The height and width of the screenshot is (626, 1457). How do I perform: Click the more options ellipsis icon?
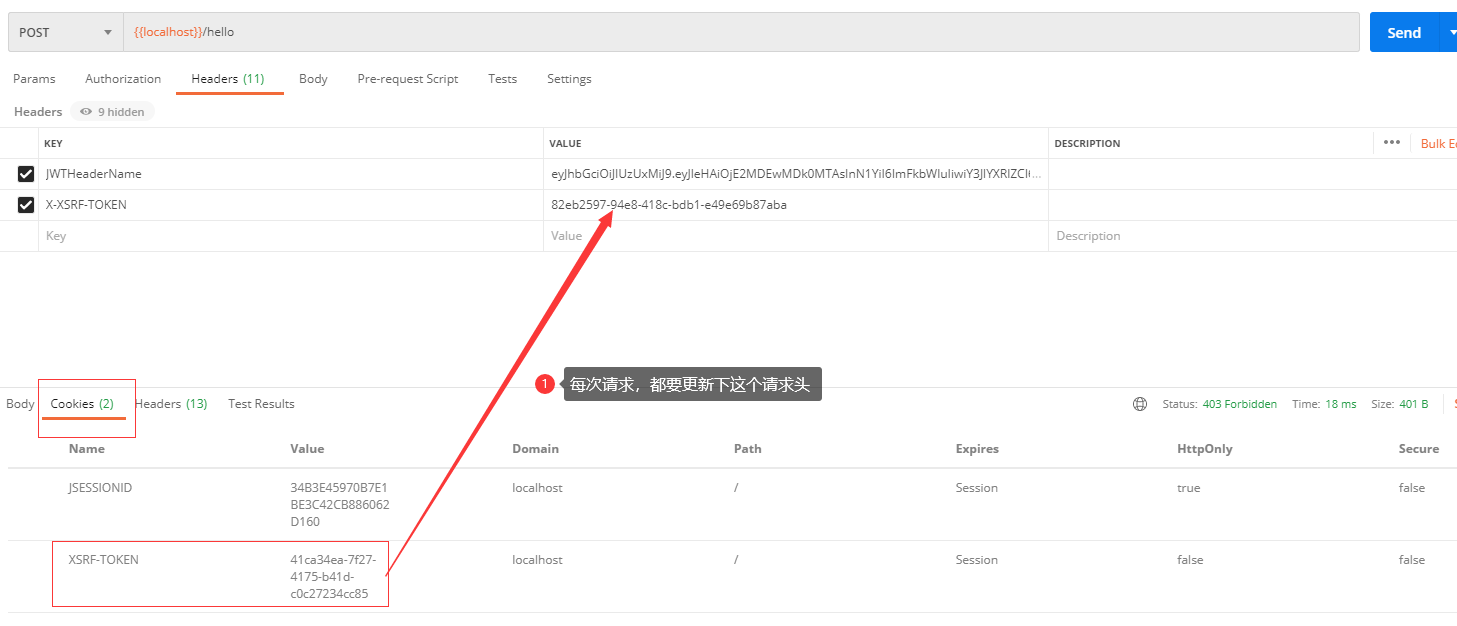coord(1391,143)
